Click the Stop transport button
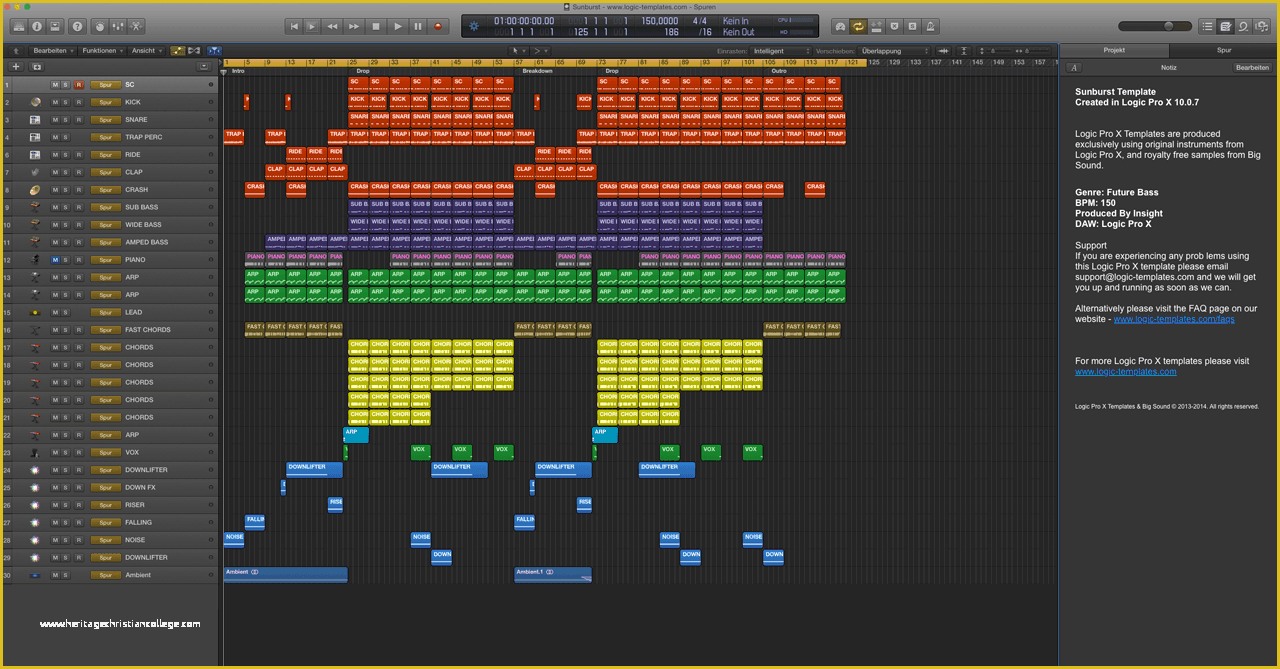This screenshot has width=1280, height=669. click(376, 26)
